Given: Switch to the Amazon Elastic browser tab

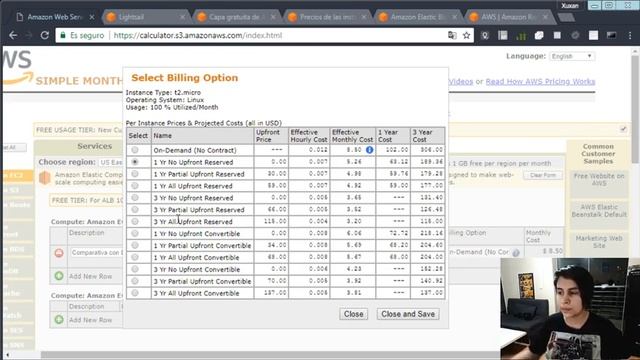Looking at the screenshot, I should [x=418, y=17].
